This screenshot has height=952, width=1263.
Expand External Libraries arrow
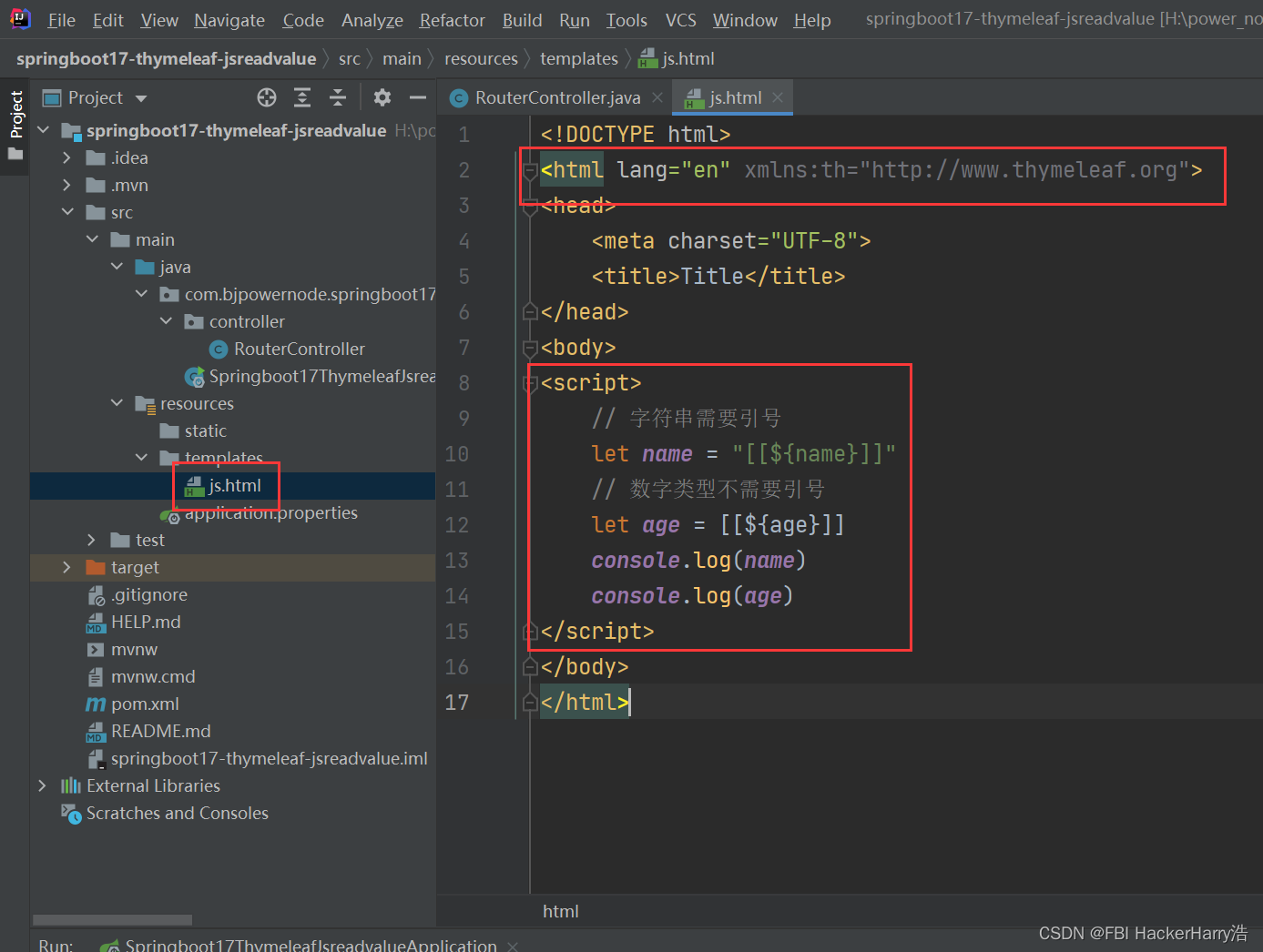[x=42, y=785]
